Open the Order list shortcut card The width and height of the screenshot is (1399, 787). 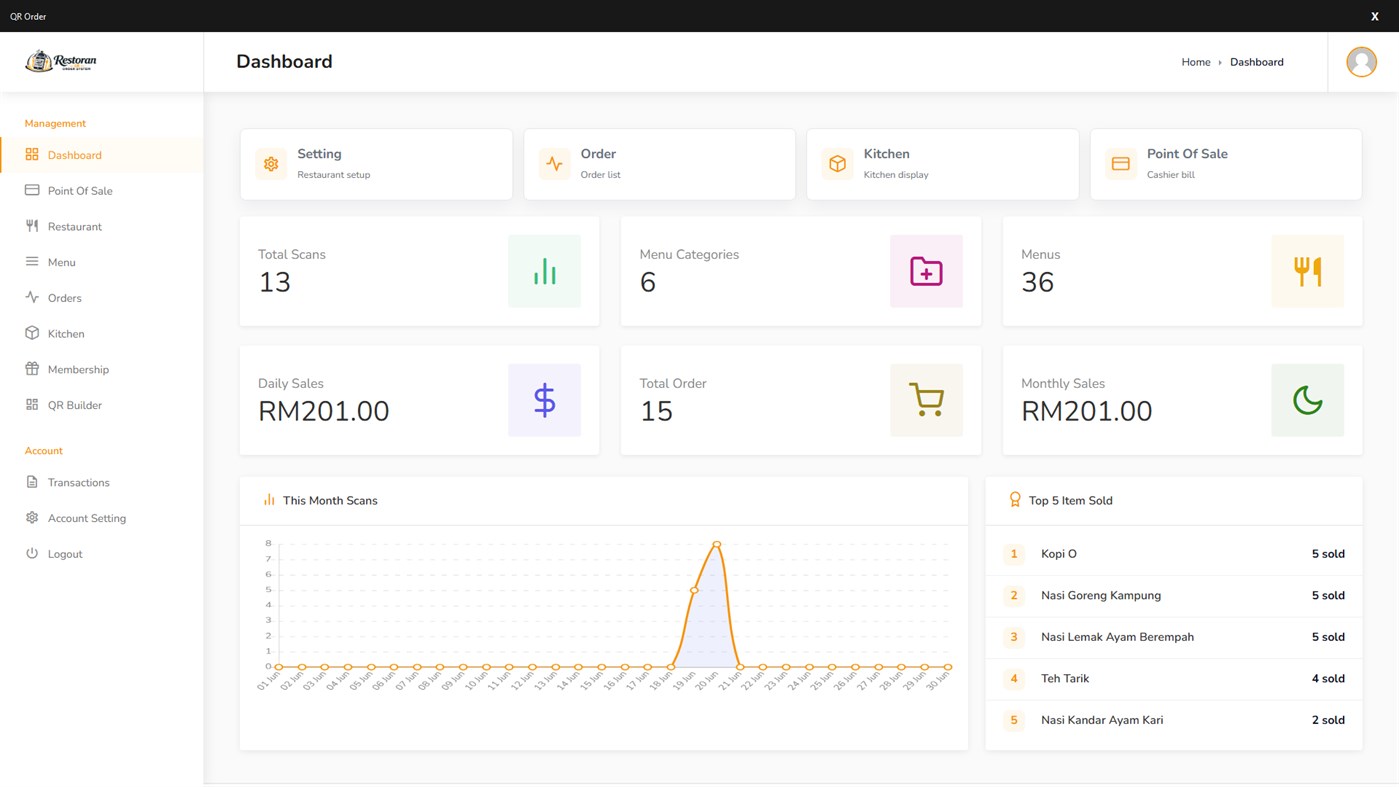659,164
